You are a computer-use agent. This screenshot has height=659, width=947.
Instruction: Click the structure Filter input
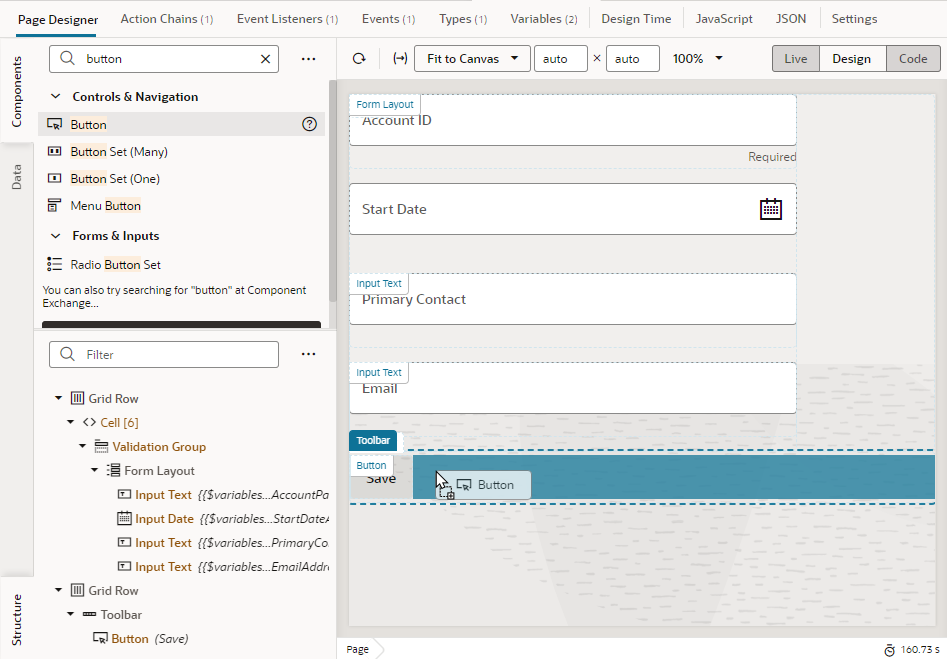[x=164, y=354]
